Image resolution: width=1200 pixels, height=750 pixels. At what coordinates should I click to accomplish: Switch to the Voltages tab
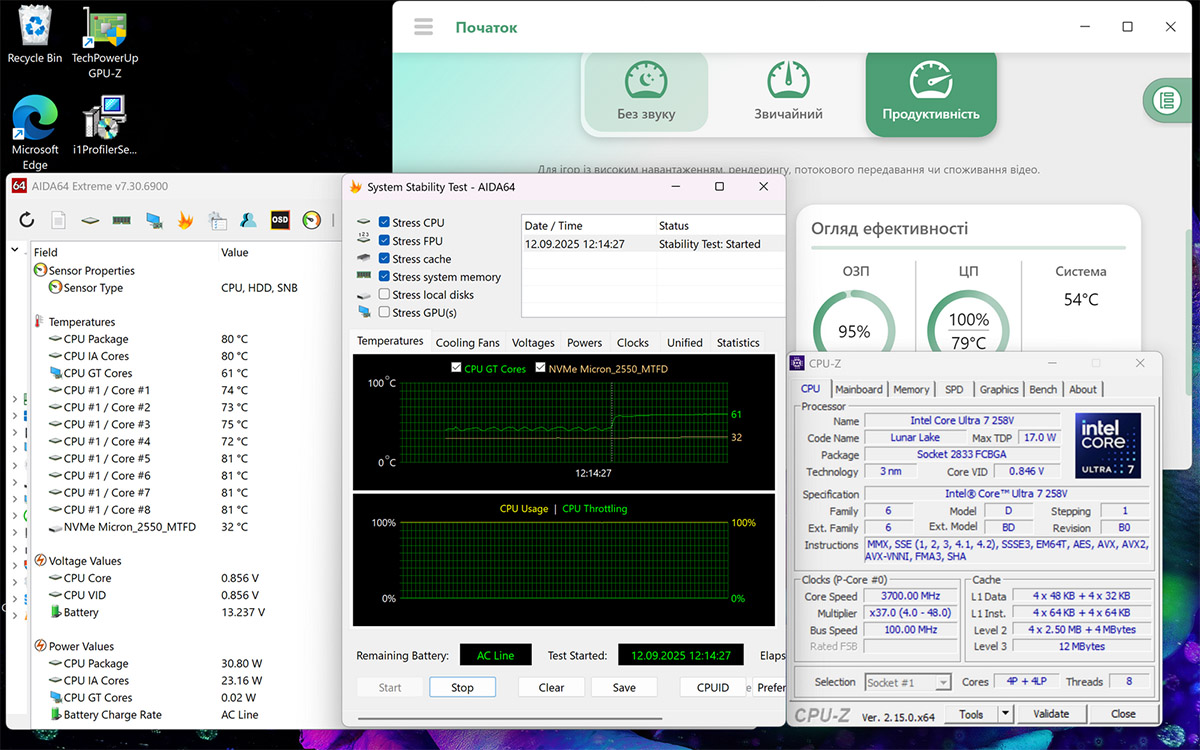click(533, 342)
